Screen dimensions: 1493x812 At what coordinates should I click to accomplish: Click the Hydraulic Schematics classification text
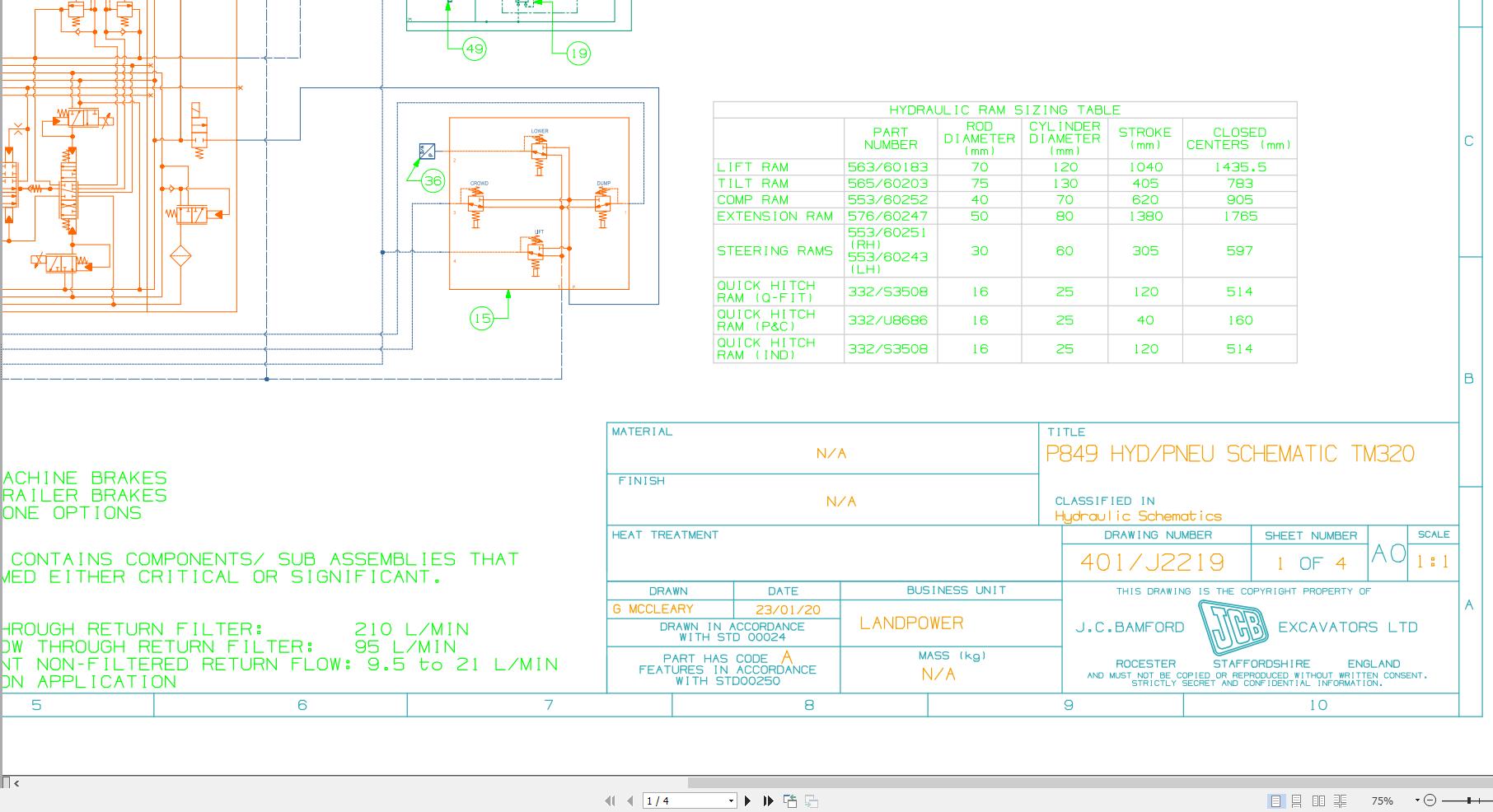click(x=1138, y=516)
